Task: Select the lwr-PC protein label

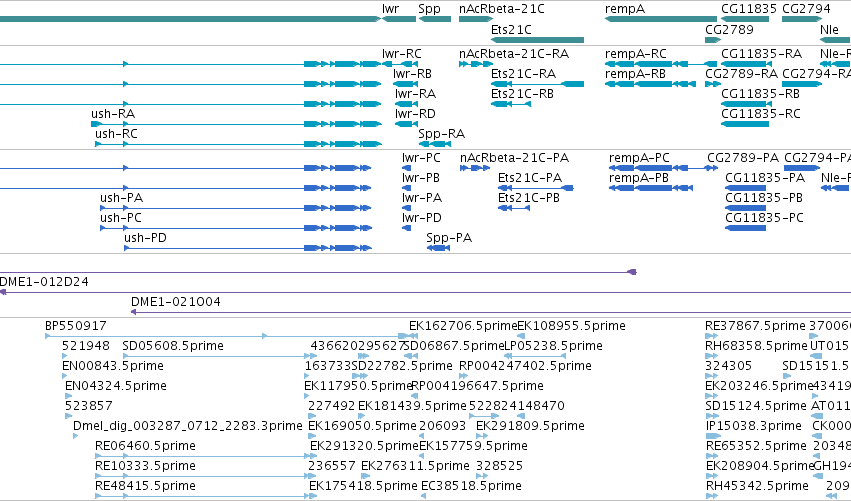Action: pos(421,158)
